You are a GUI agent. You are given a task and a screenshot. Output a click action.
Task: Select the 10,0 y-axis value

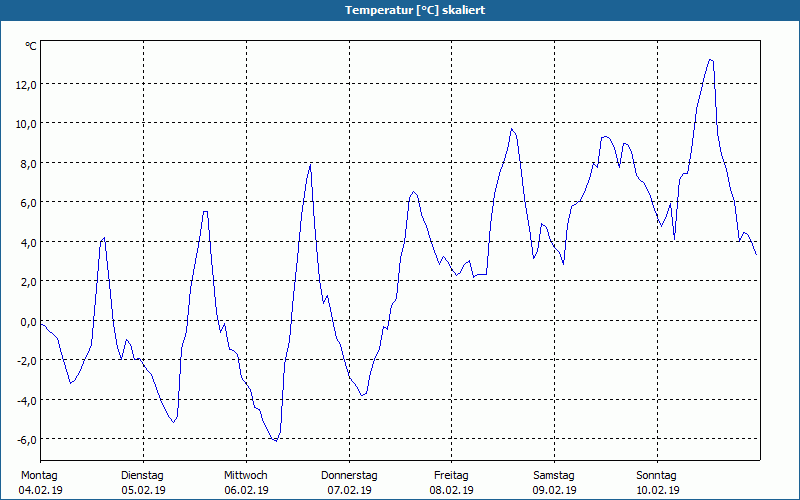click(x=26, y=124)
